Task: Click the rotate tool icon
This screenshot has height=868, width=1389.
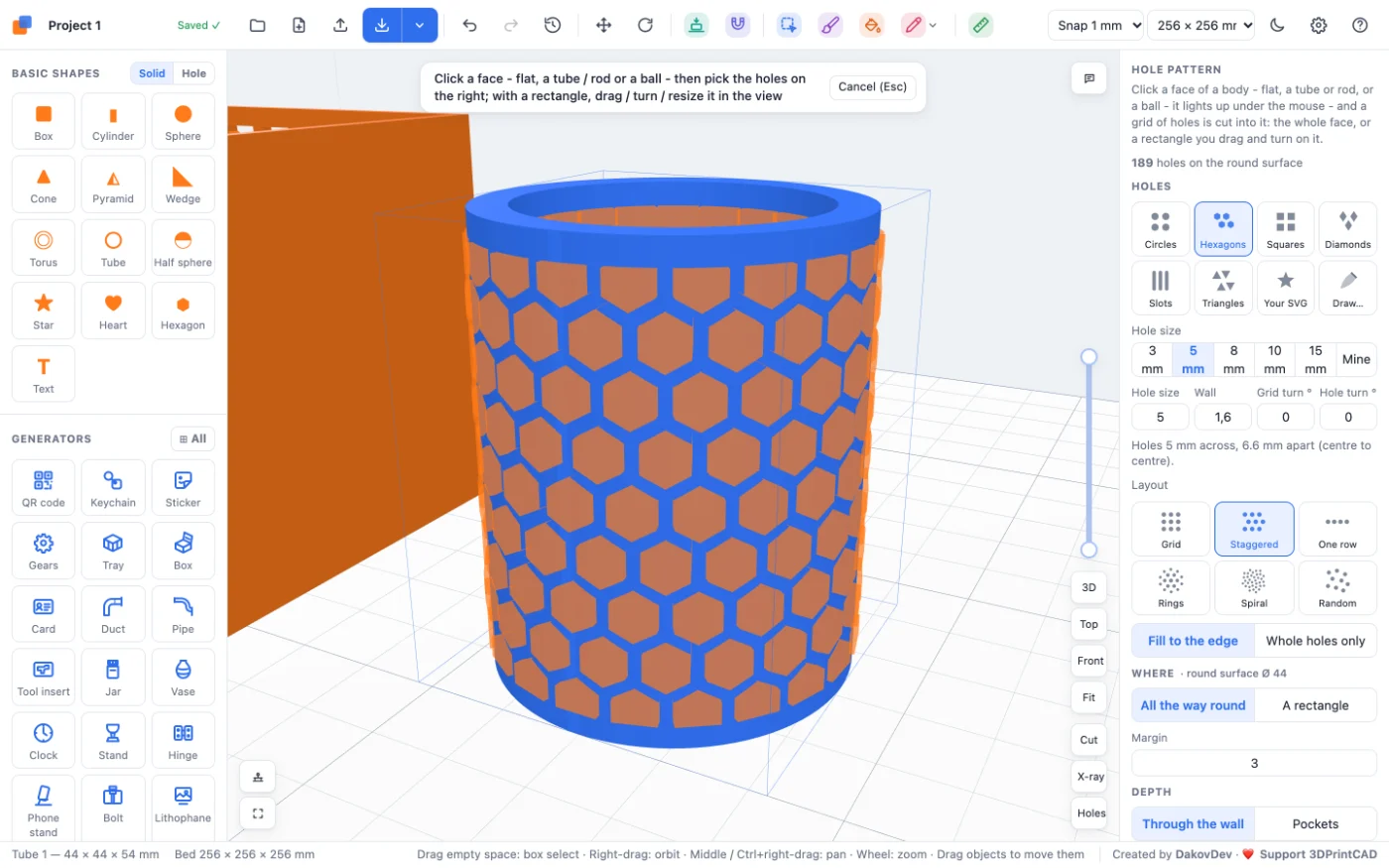Action: (x=645, y=26)
